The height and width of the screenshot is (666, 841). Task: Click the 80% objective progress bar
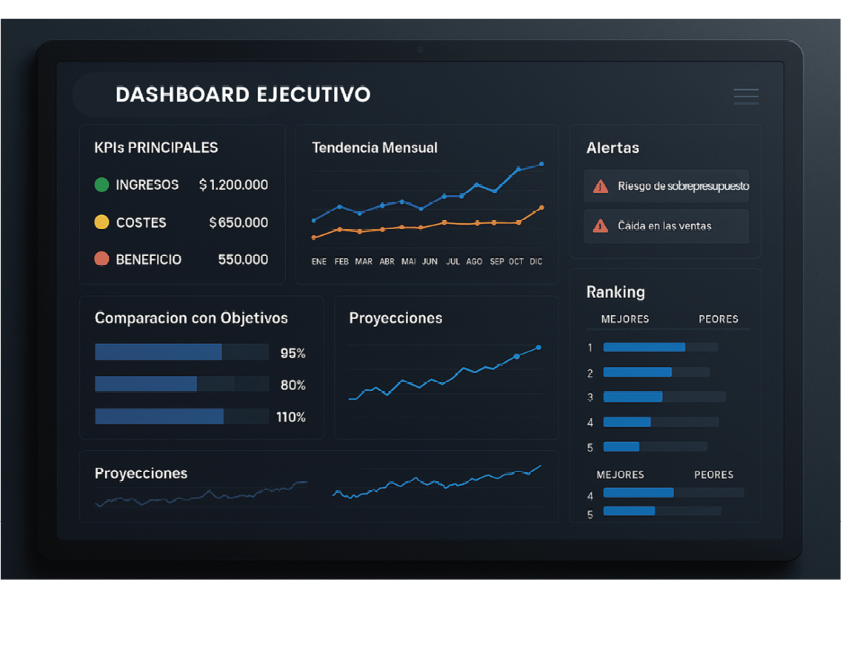(x=181, y=384)
